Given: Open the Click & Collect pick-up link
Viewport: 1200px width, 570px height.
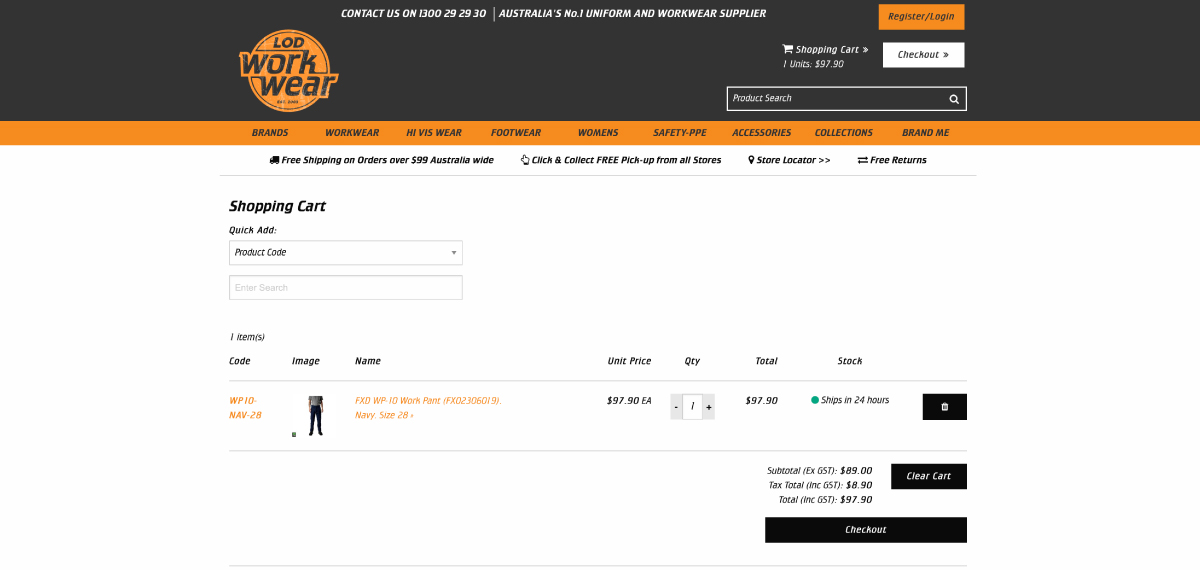Looking at the screenshot, I should click(621, 160).
